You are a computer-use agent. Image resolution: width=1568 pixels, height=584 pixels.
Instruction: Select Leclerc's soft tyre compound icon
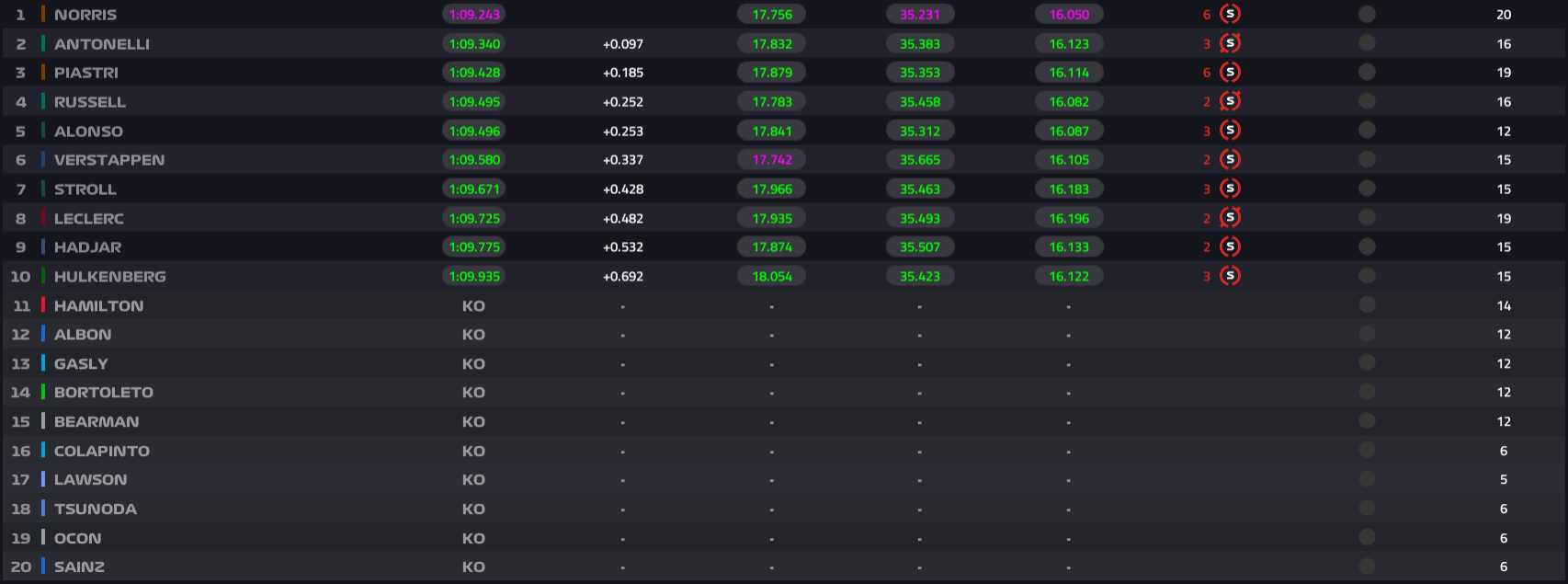point(1230,218)
